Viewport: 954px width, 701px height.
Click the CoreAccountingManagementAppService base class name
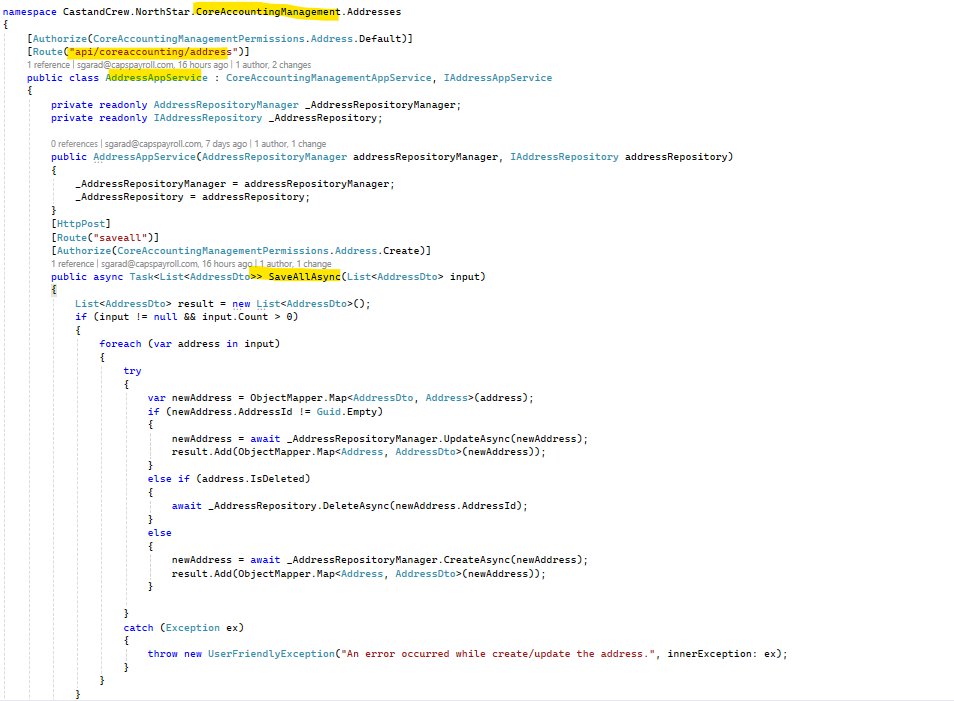328,77
